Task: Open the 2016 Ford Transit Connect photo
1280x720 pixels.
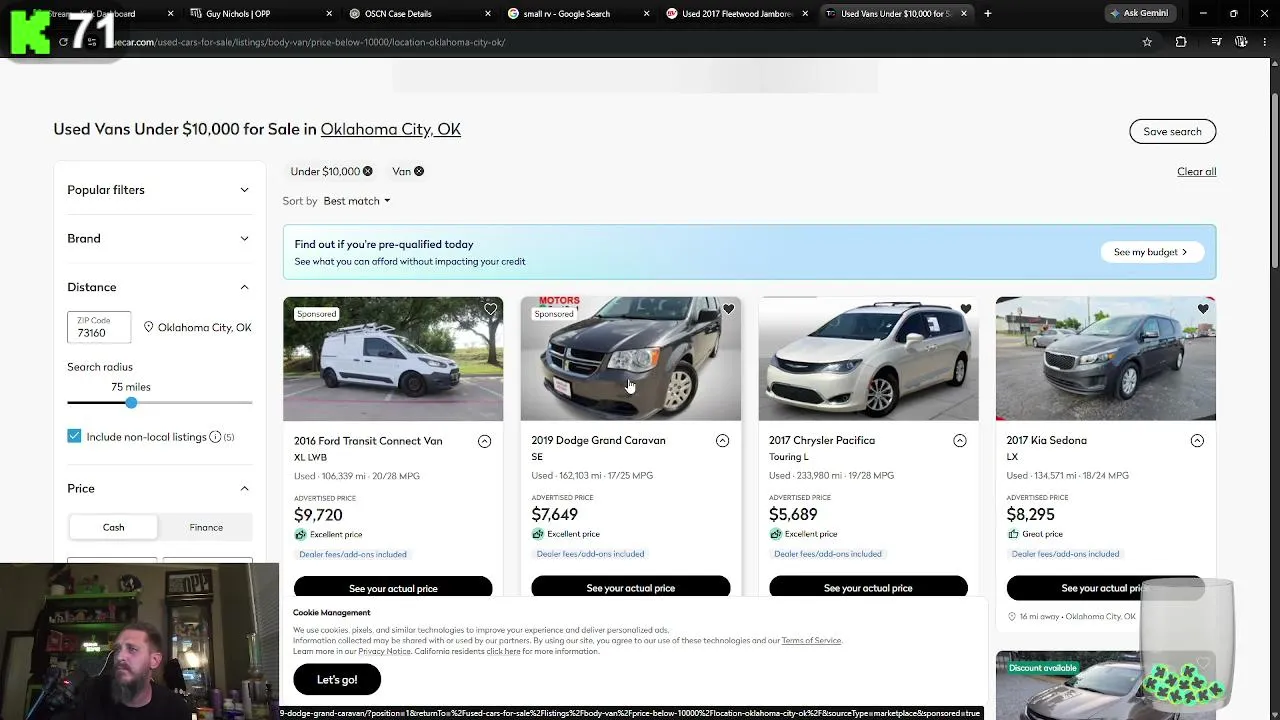Action: point(393,359)
